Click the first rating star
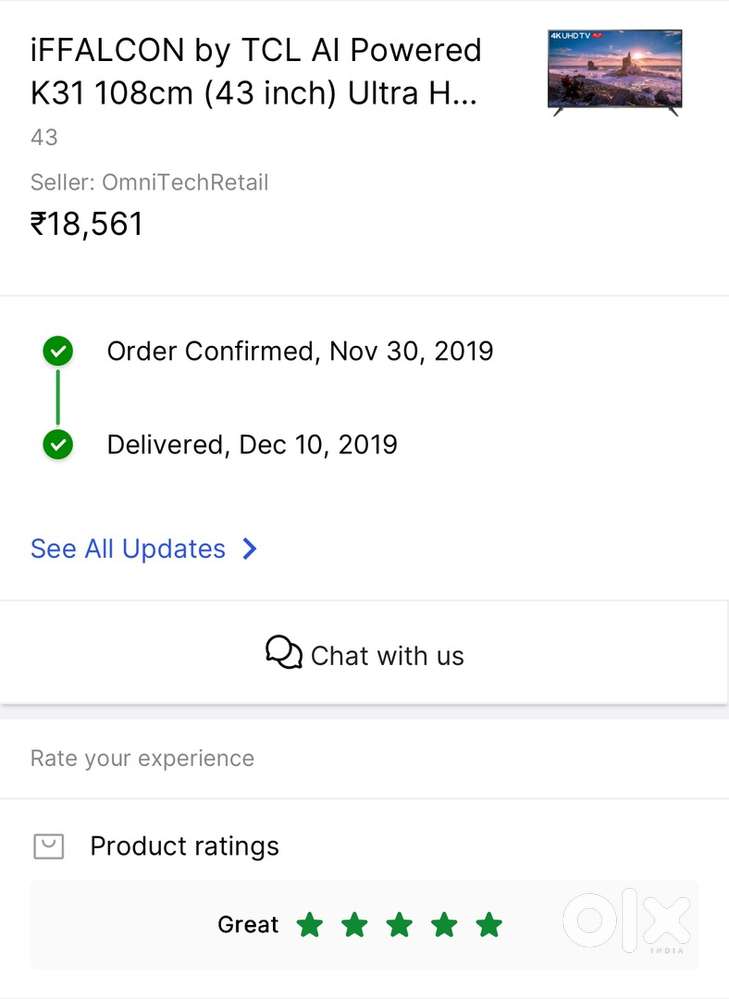This screenshot has height=999, width=729. 310,925
